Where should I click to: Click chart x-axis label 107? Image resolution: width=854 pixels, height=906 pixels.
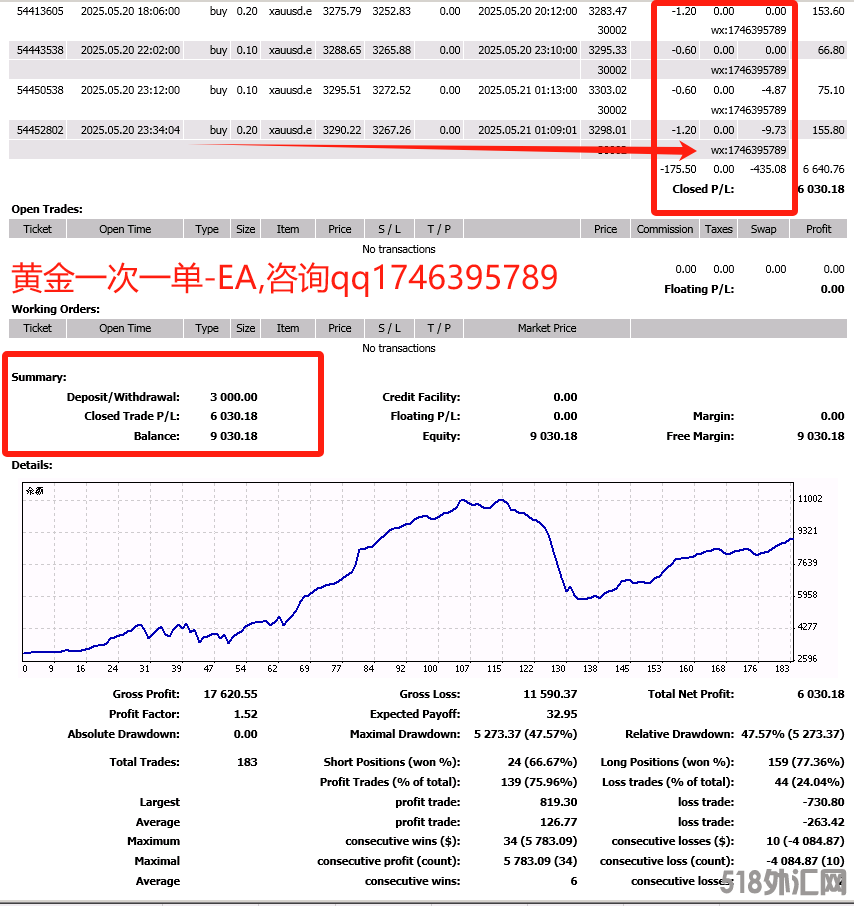point(462,669)
